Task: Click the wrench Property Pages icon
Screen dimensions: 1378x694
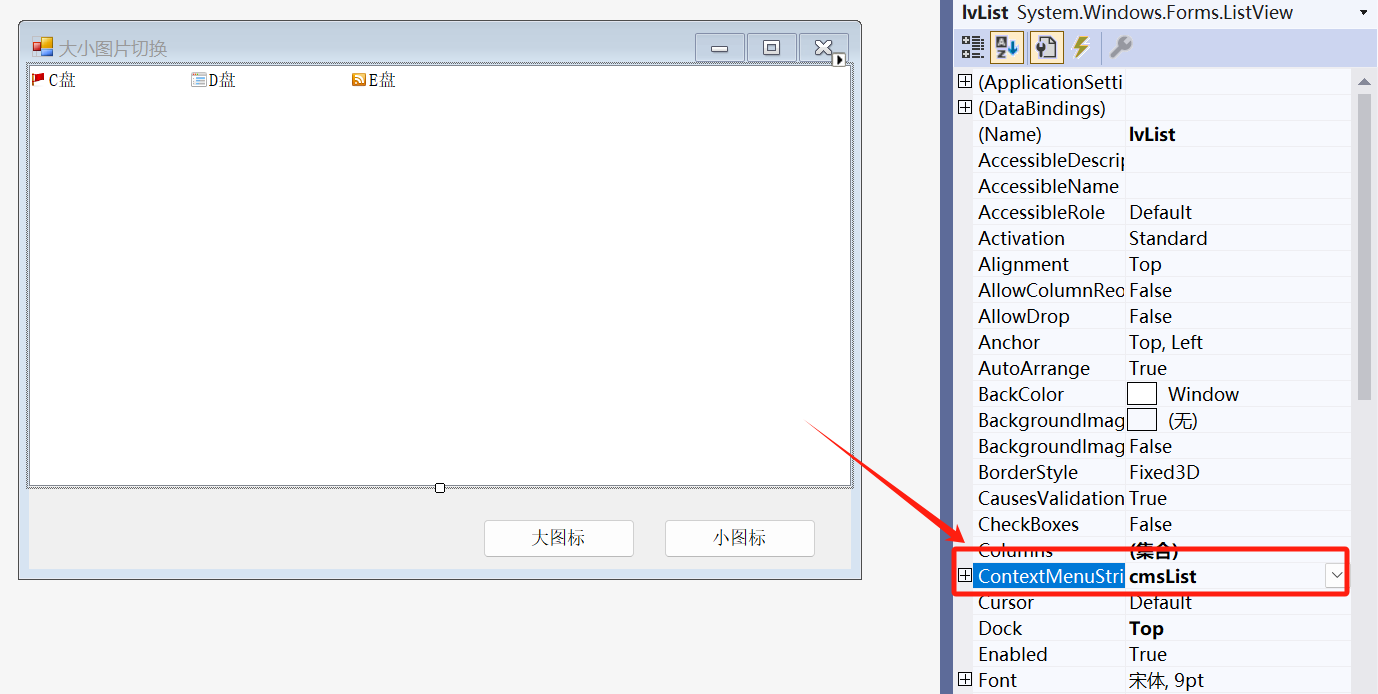Action: [x=1121, y=47]
